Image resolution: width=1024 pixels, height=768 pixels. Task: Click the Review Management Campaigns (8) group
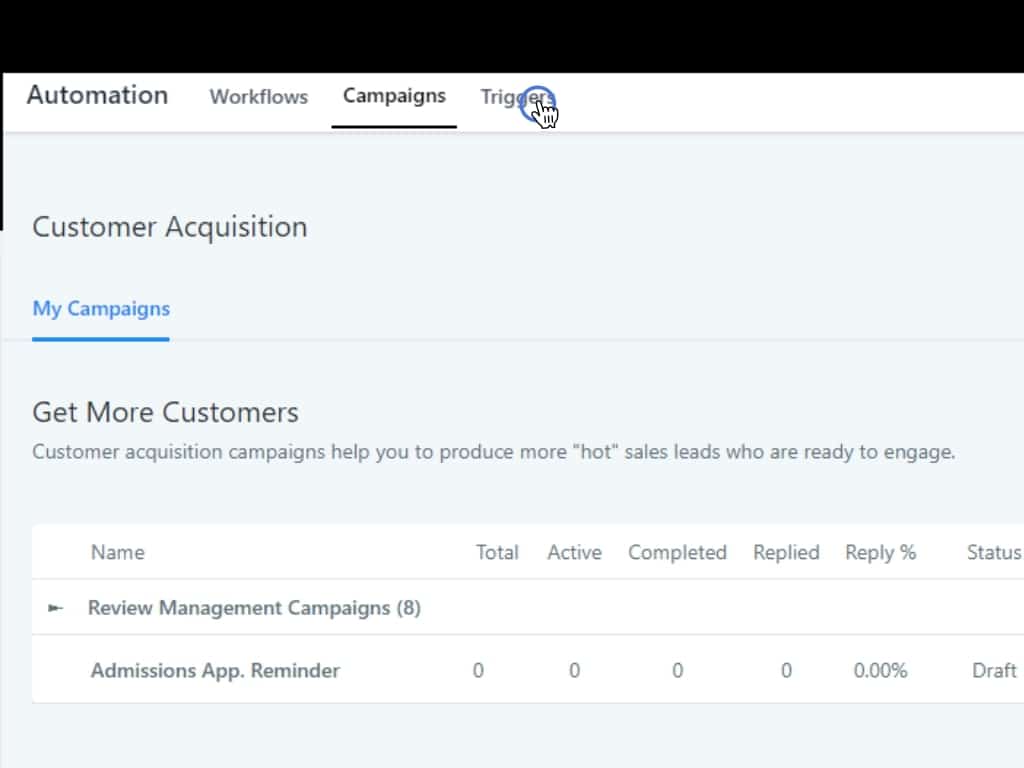tap(254, 608)
